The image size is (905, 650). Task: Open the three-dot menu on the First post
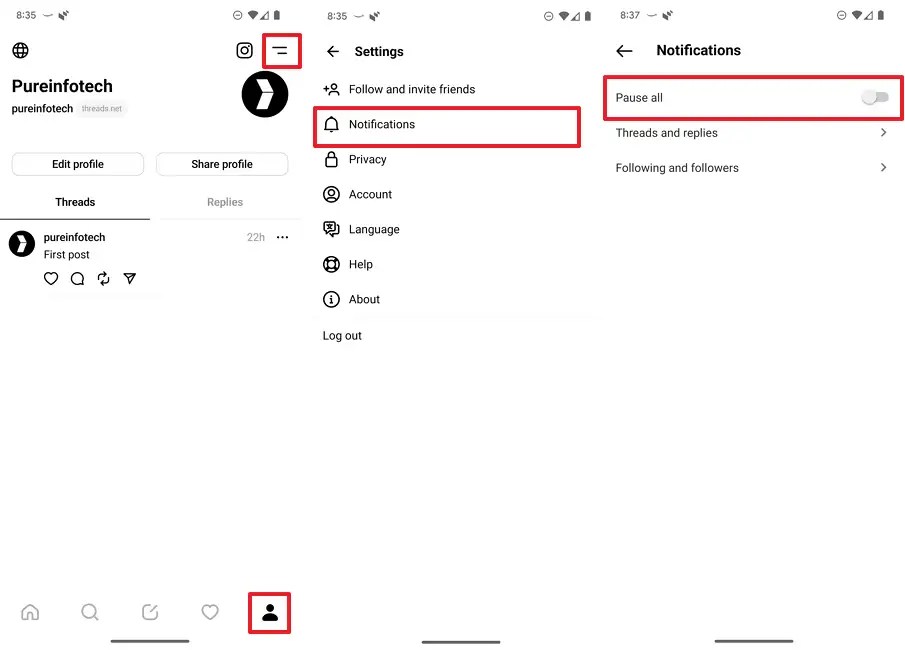tap(282, 237)
